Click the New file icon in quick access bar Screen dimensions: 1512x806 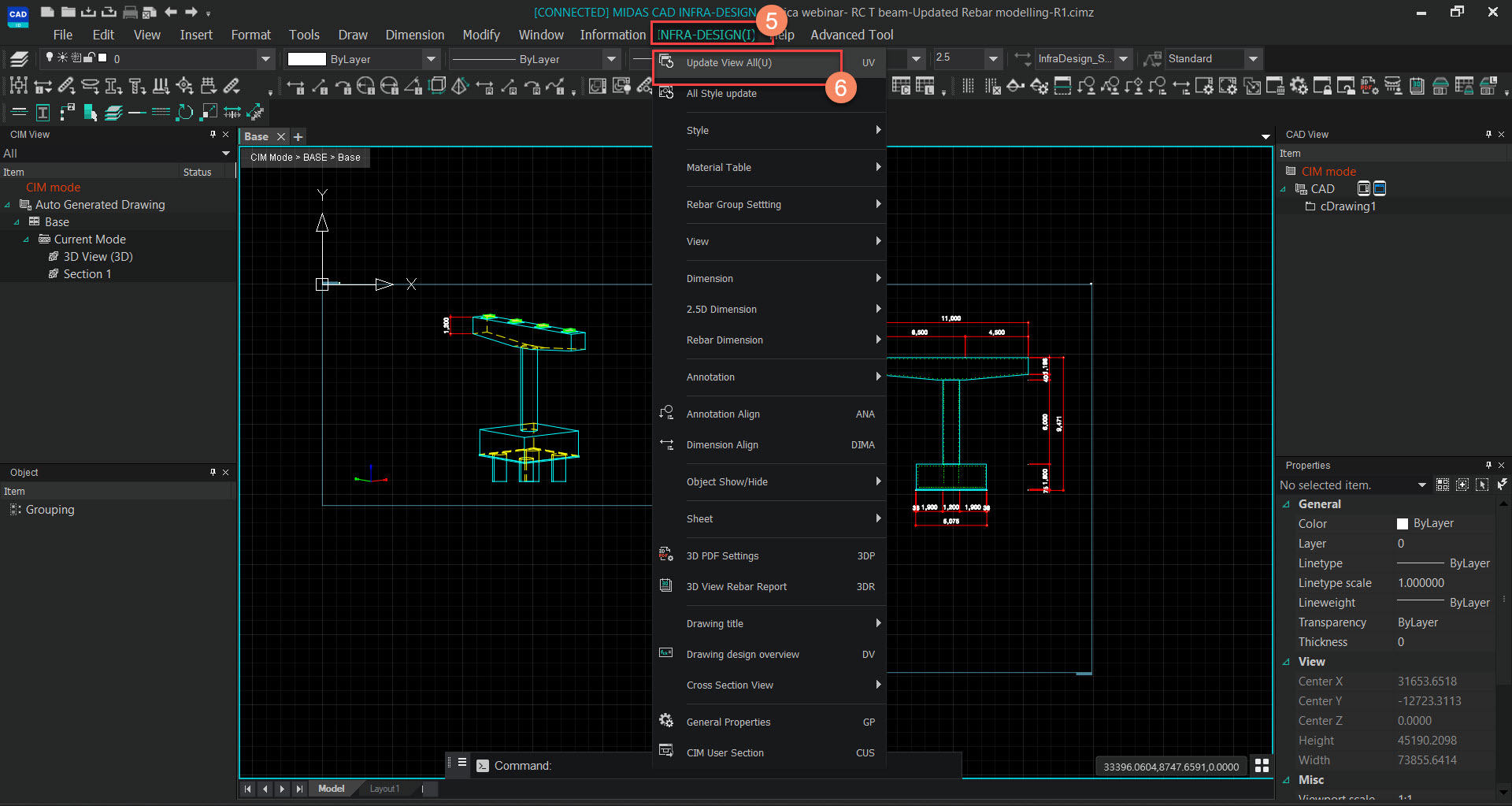pos(47,12)
